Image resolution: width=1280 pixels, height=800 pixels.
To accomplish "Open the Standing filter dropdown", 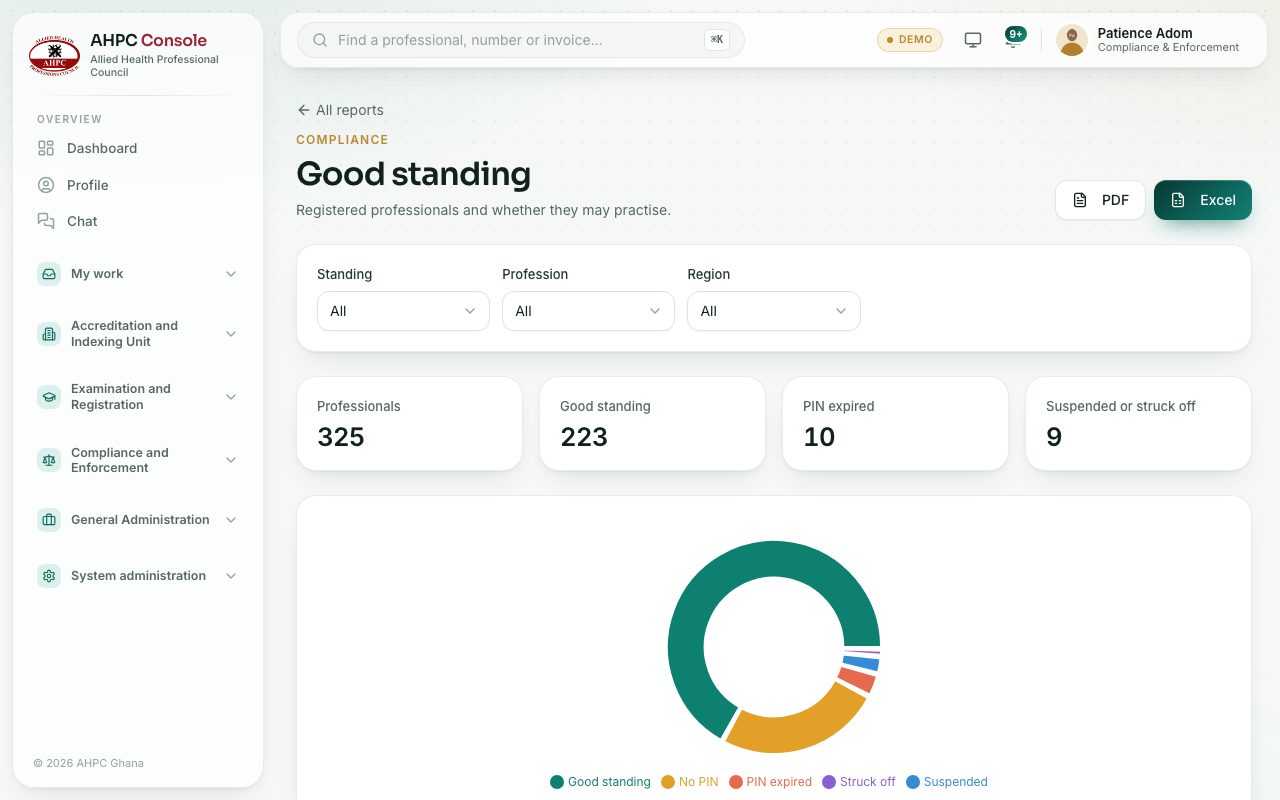I will 403,311.
